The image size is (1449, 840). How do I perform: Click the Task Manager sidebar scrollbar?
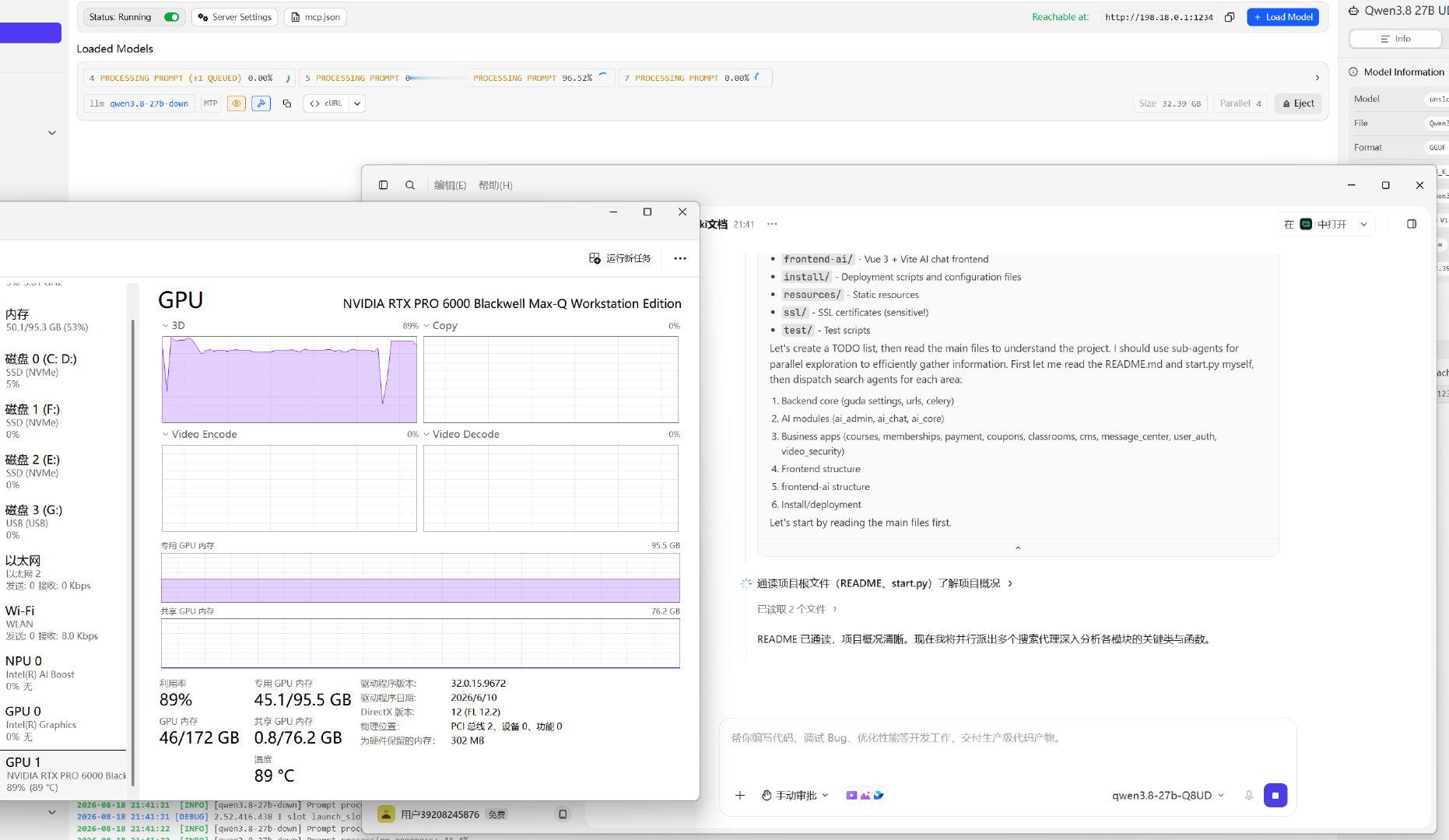pyautogui.click(x=132, y=552)
